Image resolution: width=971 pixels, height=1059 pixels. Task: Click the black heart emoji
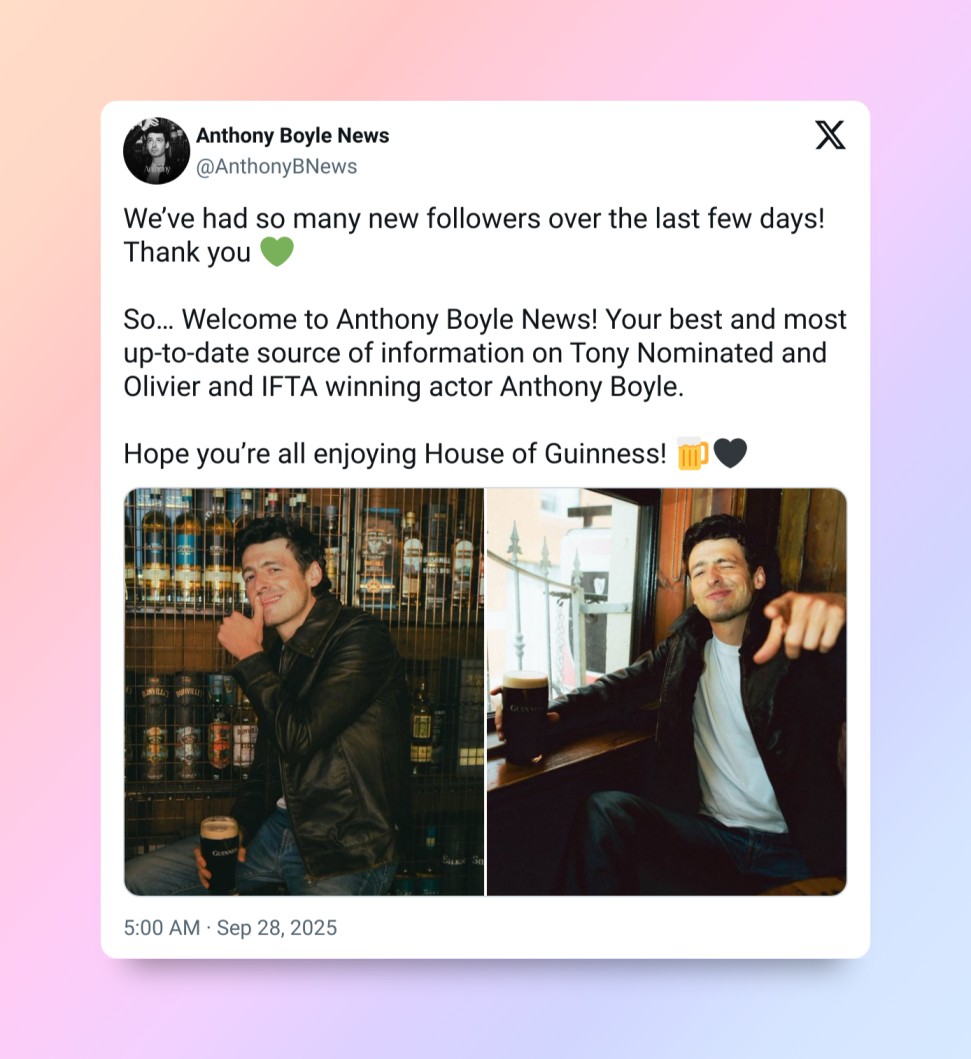pyautogui.click(x=730, y=454)
